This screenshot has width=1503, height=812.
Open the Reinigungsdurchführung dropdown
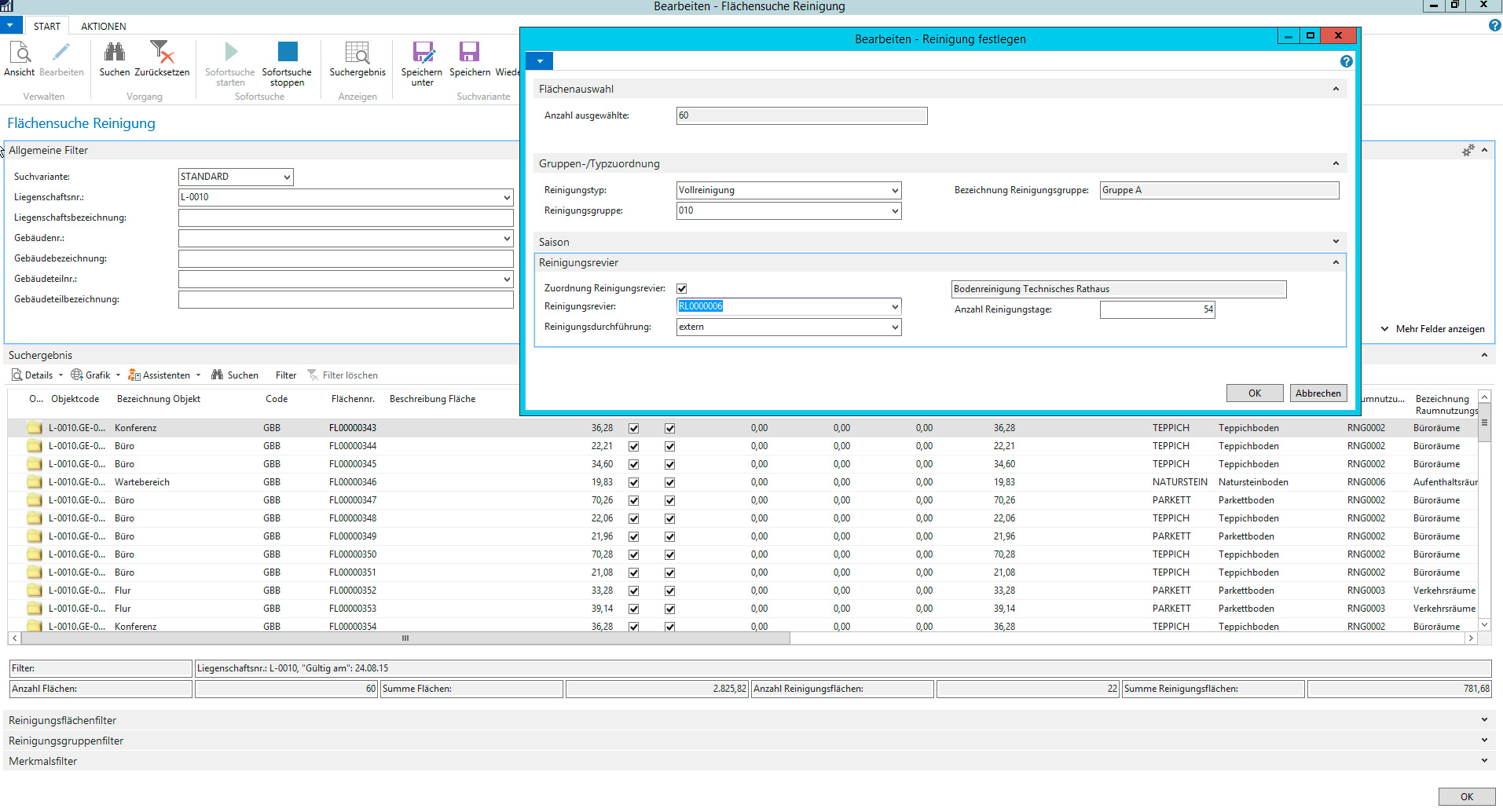(x=895, y=327)
